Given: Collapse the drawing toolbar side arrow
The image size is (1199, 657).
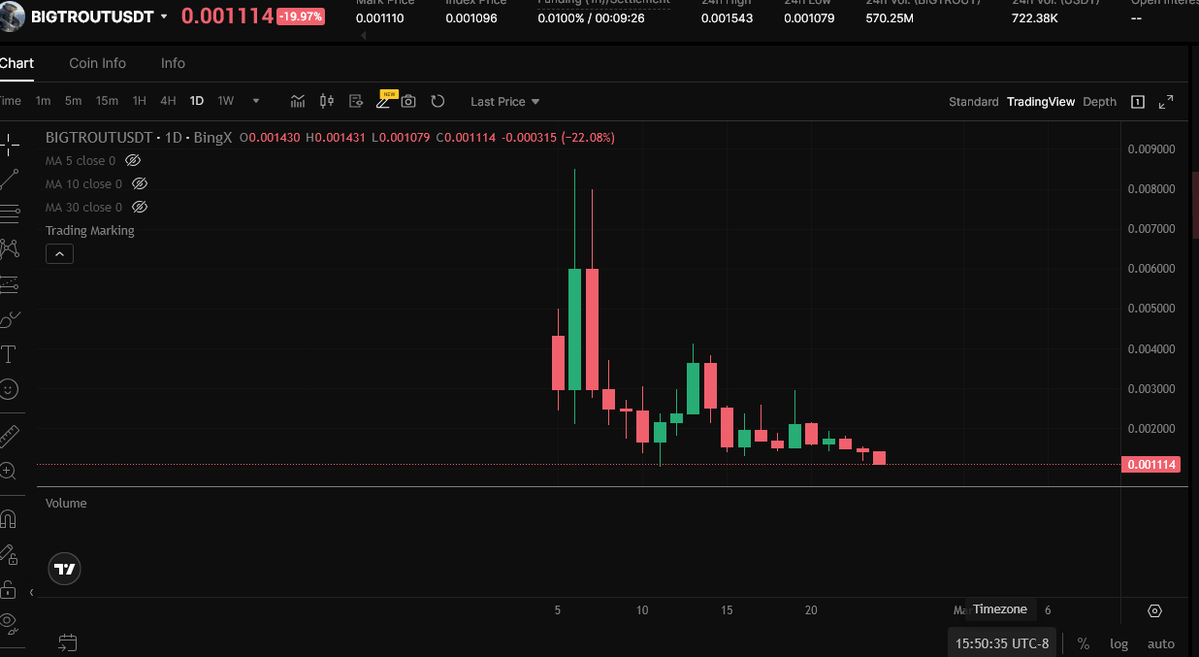Looking at the screenshot, I should click(31, 592).
